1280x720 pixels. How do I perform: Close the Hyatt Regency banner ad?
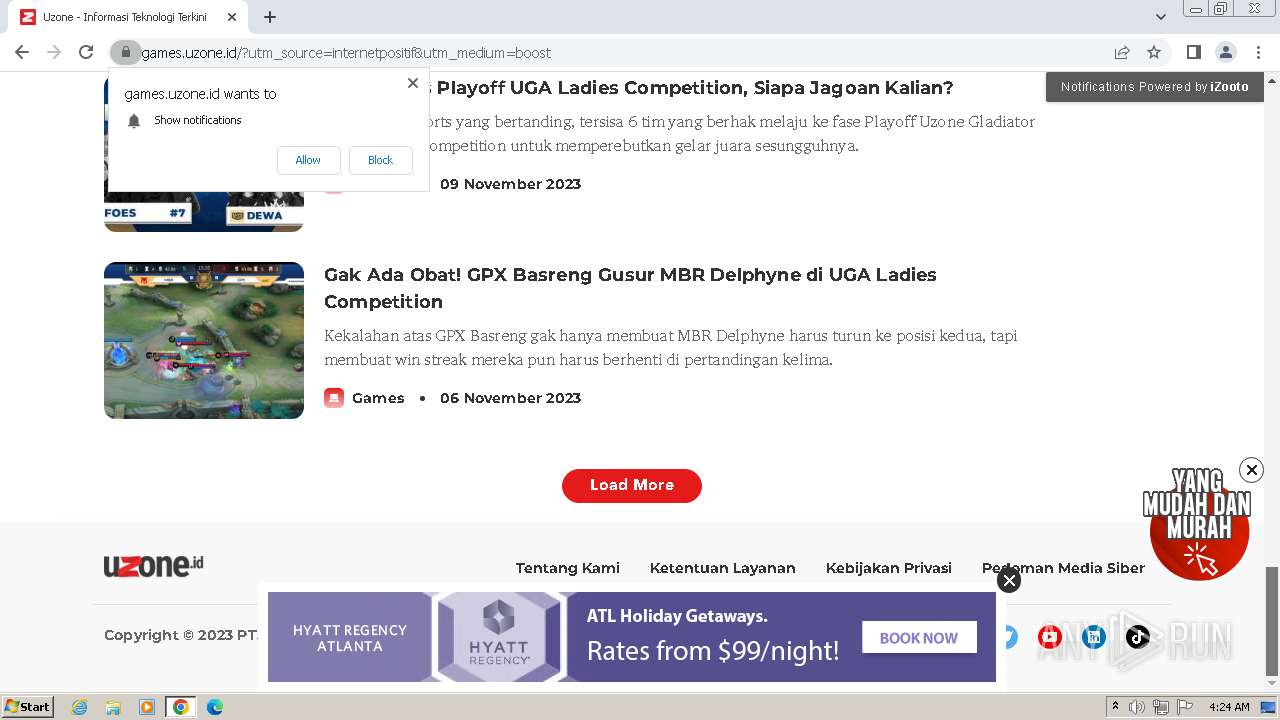click(1009, 580)
